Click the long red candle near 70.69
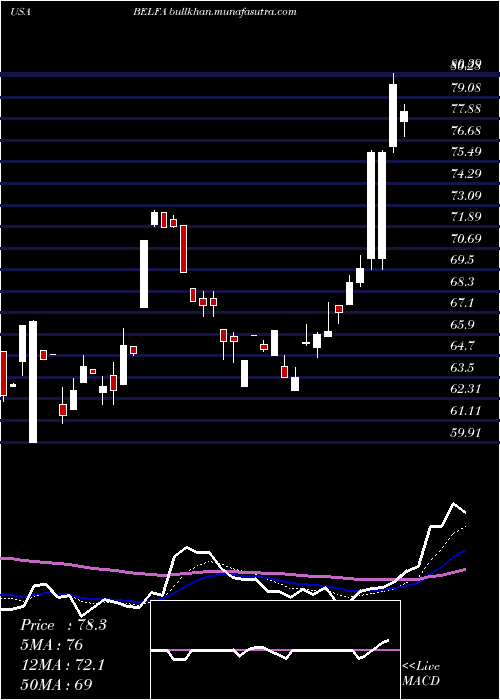 click(x=183, y=249)
